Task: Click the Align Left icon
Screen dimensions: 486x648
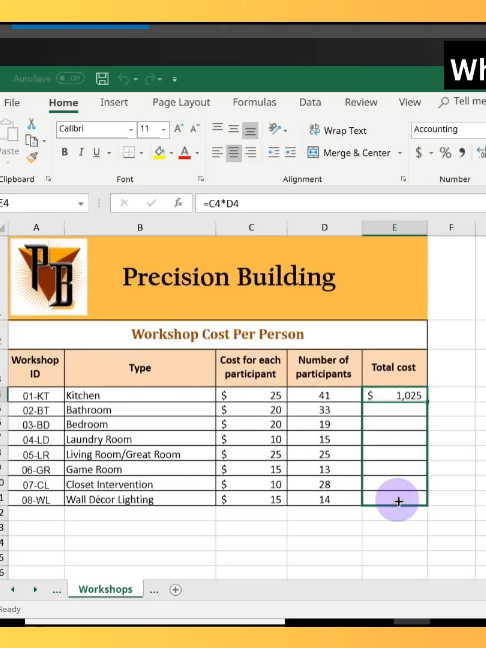Action: pyautogui.click(x=217, y=152)
